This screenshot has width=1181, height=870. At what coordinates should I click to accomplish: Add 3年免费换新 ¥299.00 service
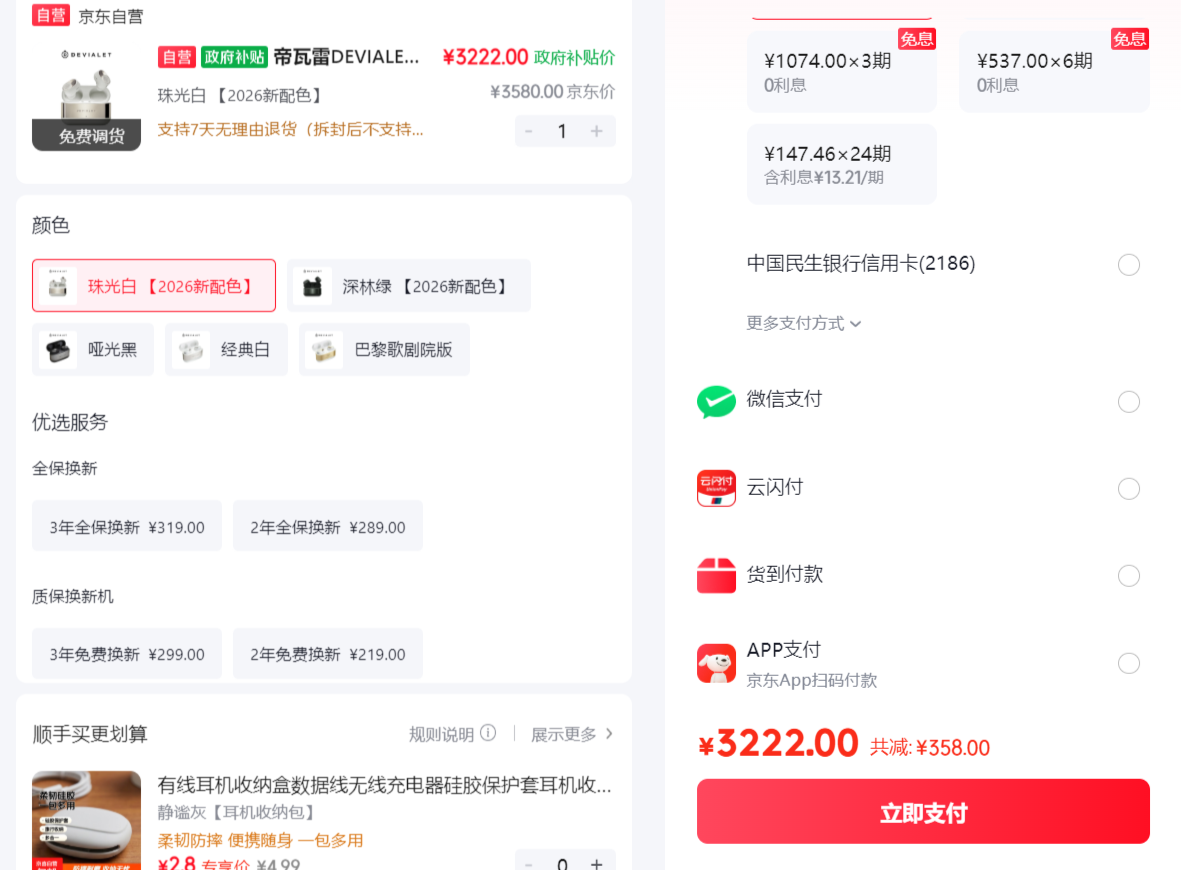click(x=127, y=654)
